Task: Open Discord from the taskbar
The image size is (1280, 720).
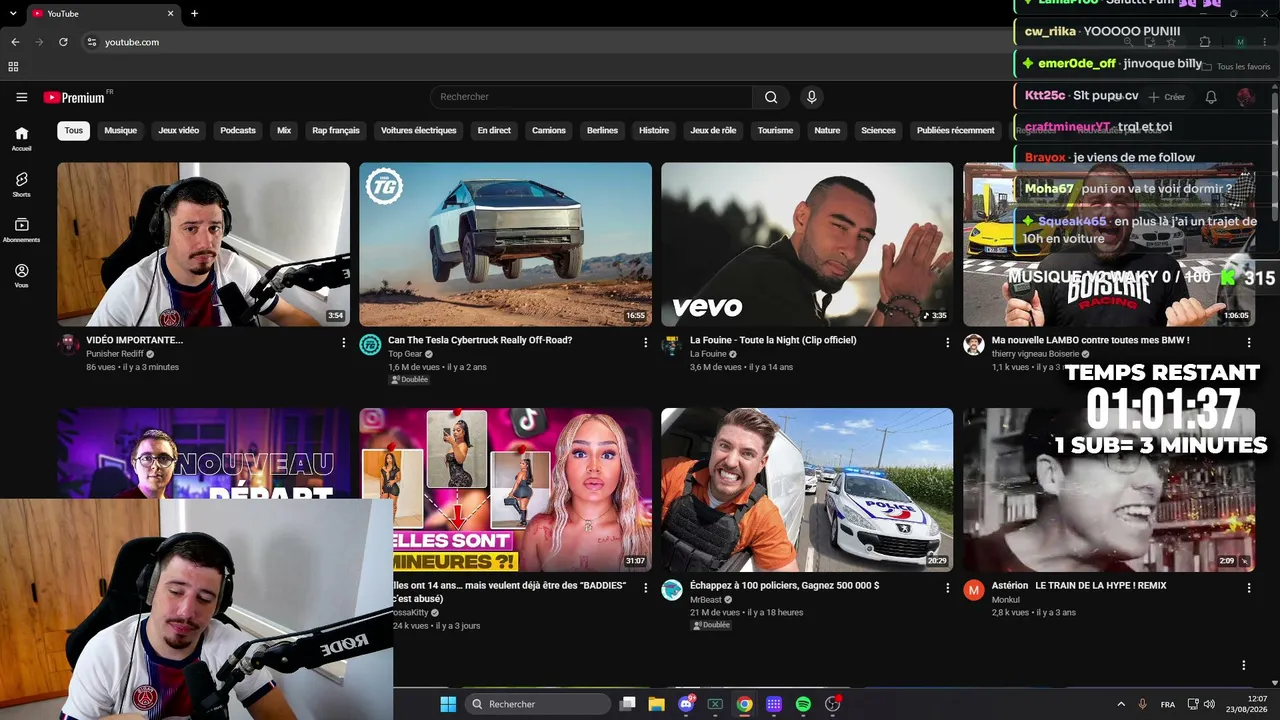Action: [686, 704]
